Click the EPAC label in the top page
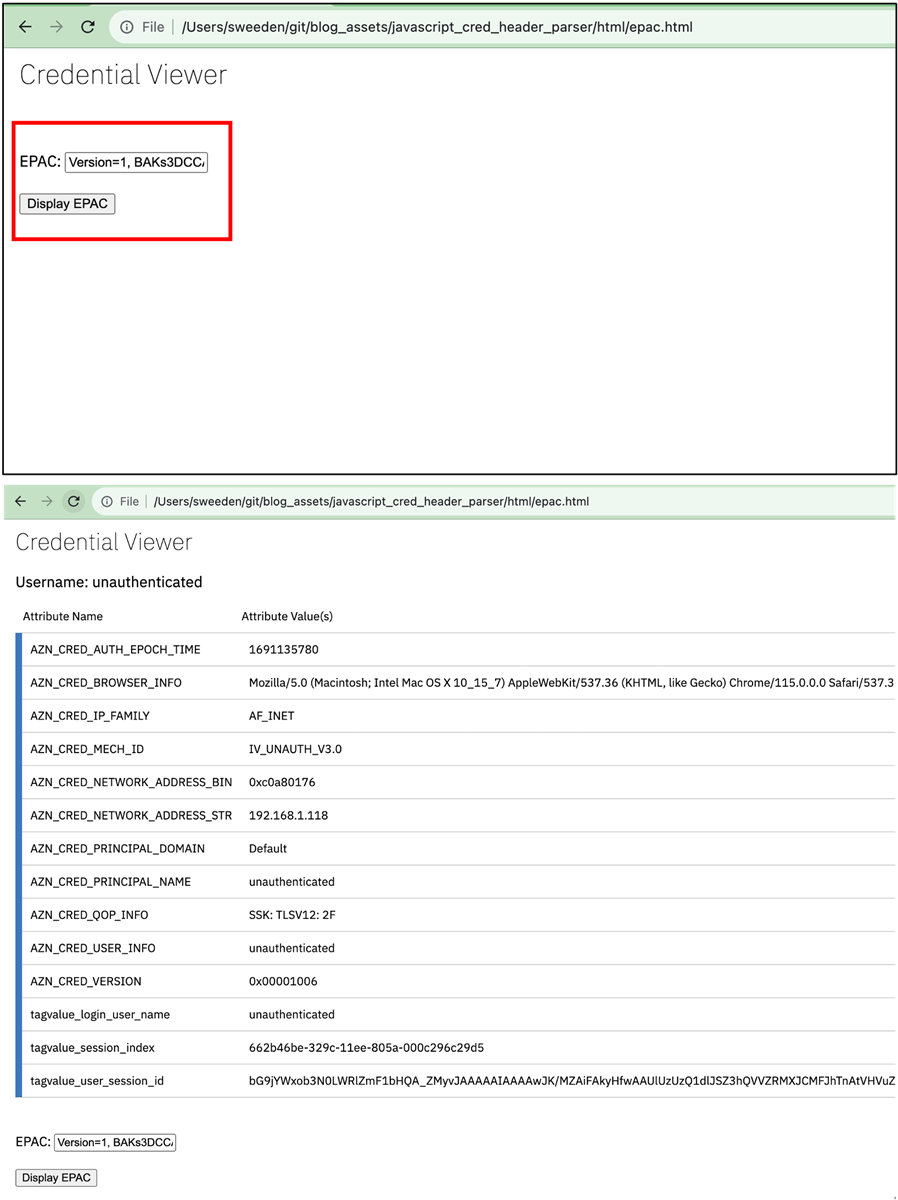 point(40,162)
